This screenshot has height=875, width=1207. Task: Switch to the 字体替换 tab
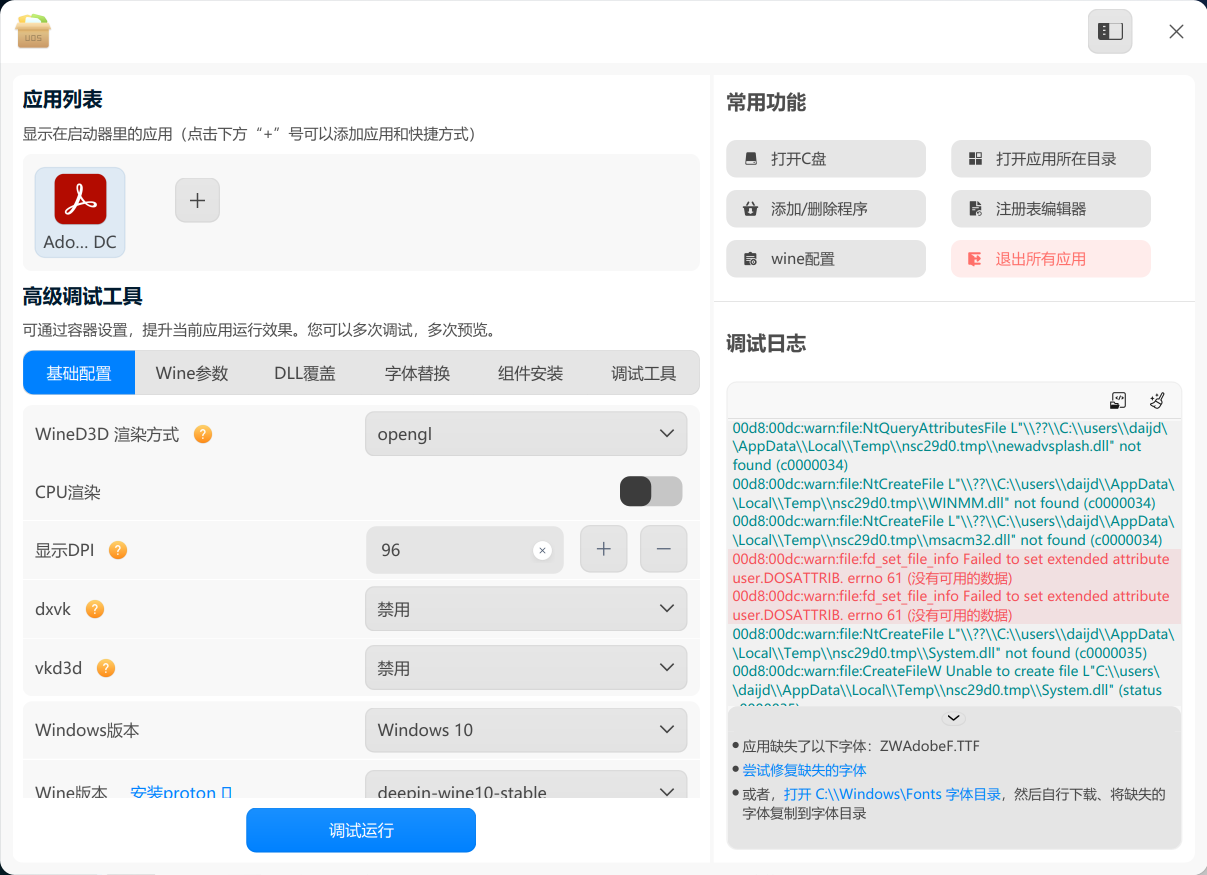coord(418,373)
